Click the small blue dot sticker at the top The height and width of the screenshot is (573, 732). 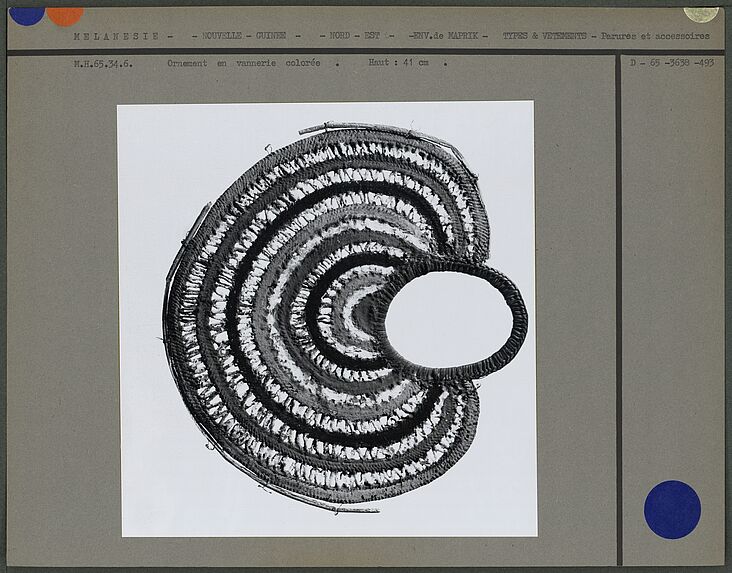(27, 16)
